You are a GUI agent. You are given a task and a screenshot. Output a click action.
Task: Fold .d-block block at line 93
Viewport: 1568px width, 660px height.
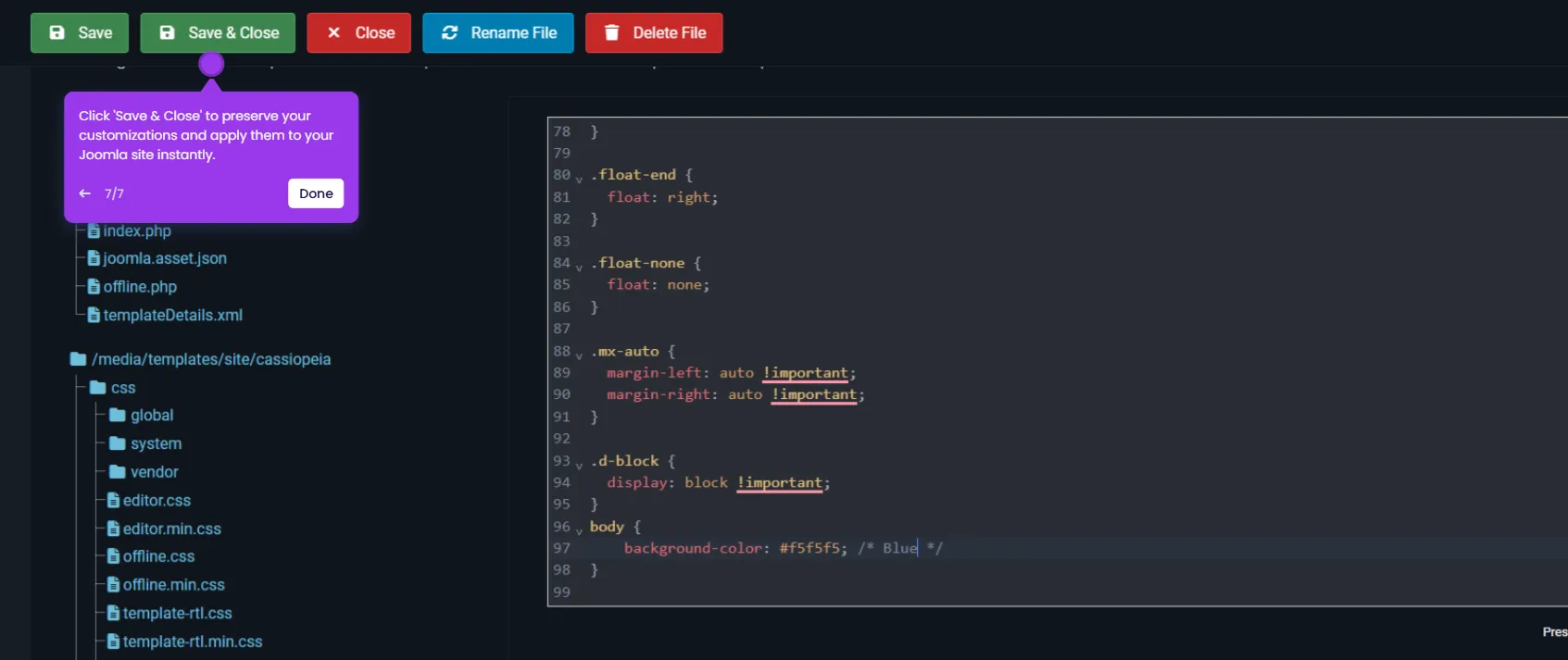pos(579,465)
